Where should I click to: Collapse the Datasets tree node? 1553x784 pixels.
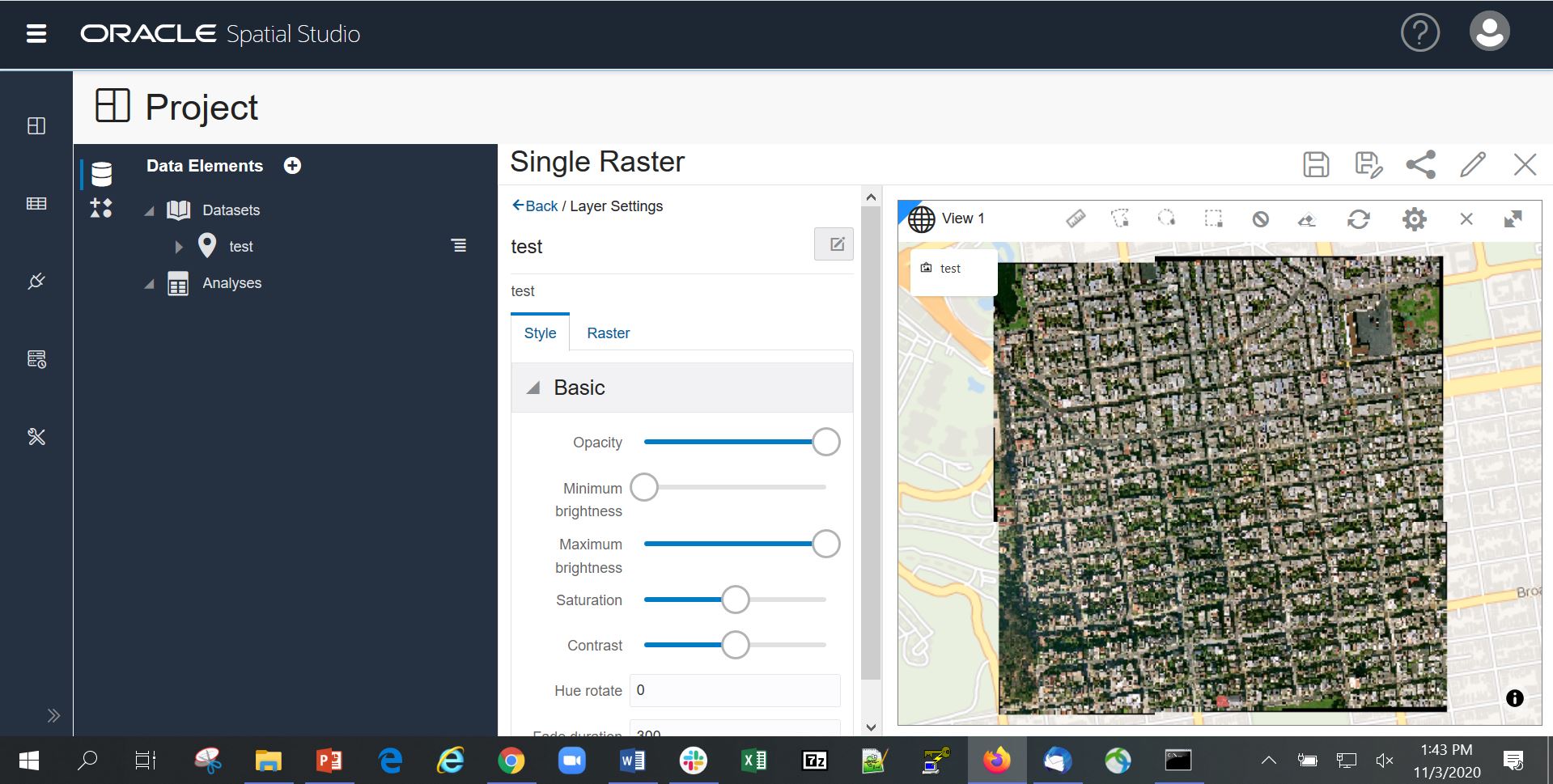pyautogui.click(x=149, y=211)
